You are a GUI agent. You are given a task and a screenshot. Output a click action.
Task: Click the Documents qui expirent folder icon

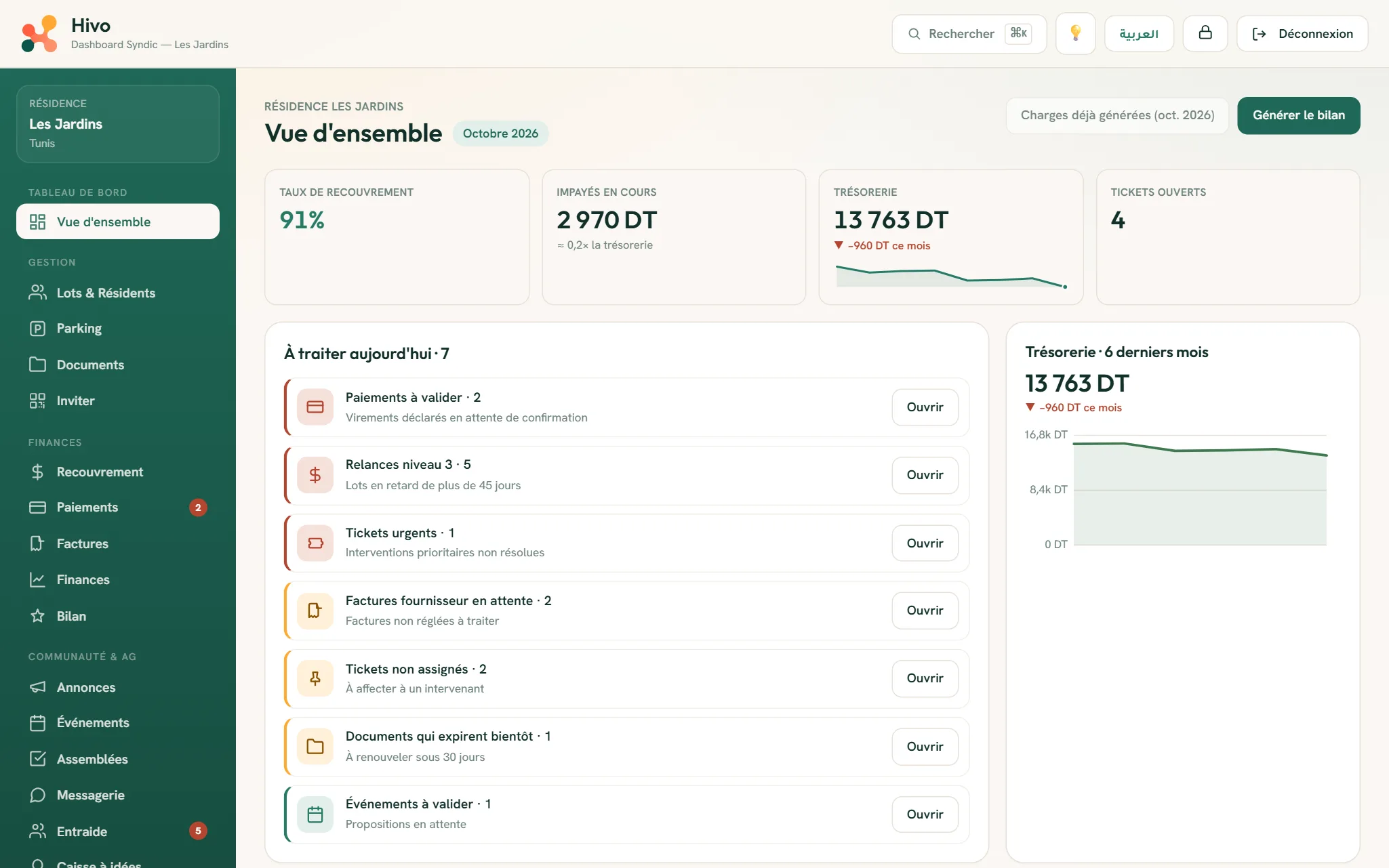[315, 746]
